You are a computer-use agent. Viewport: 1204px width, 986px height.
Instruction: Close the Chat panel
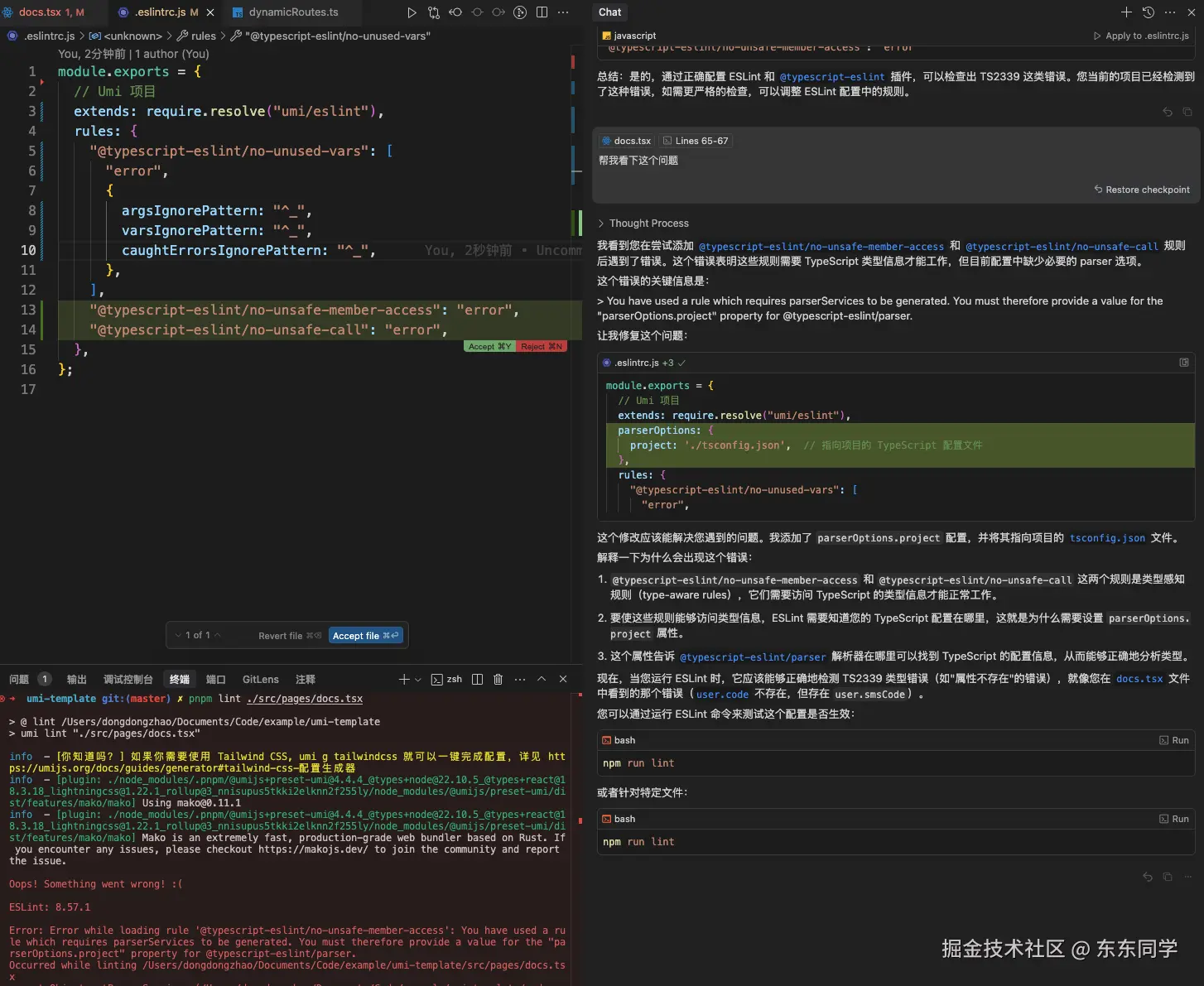[x=1191, y=12]
